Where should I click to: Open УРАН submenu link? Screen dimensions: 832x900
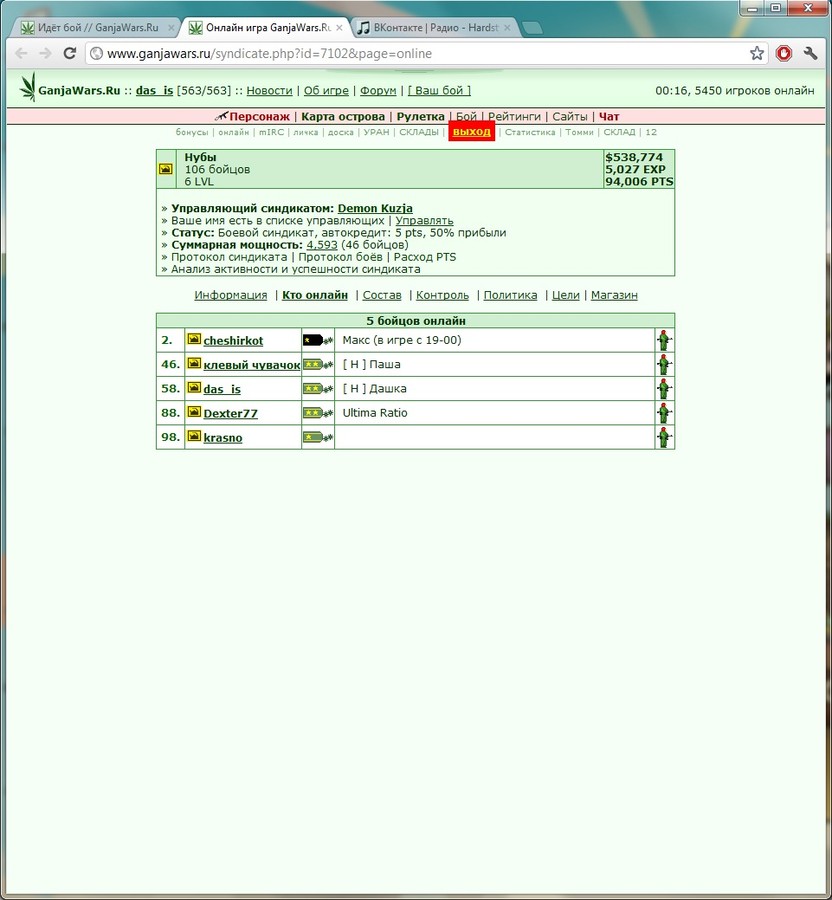click(x=376, y=132)
